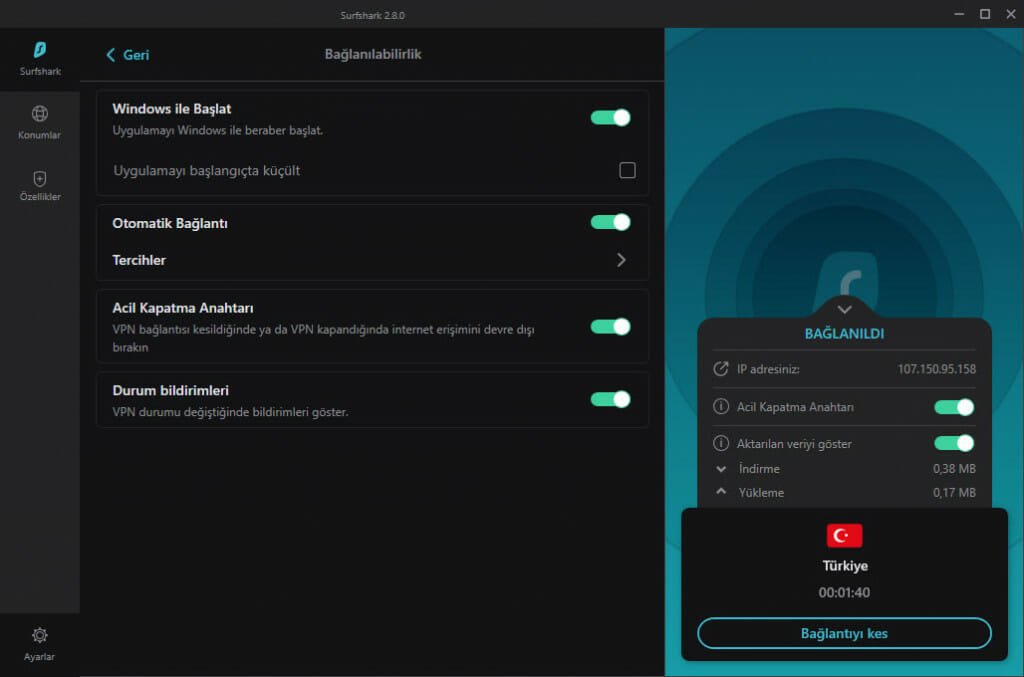Click info icon next to Acil Kapatma Anahtarı
Image resolution: width=1024 pixels, height=677 pixels.
click(x=720, y=407)
